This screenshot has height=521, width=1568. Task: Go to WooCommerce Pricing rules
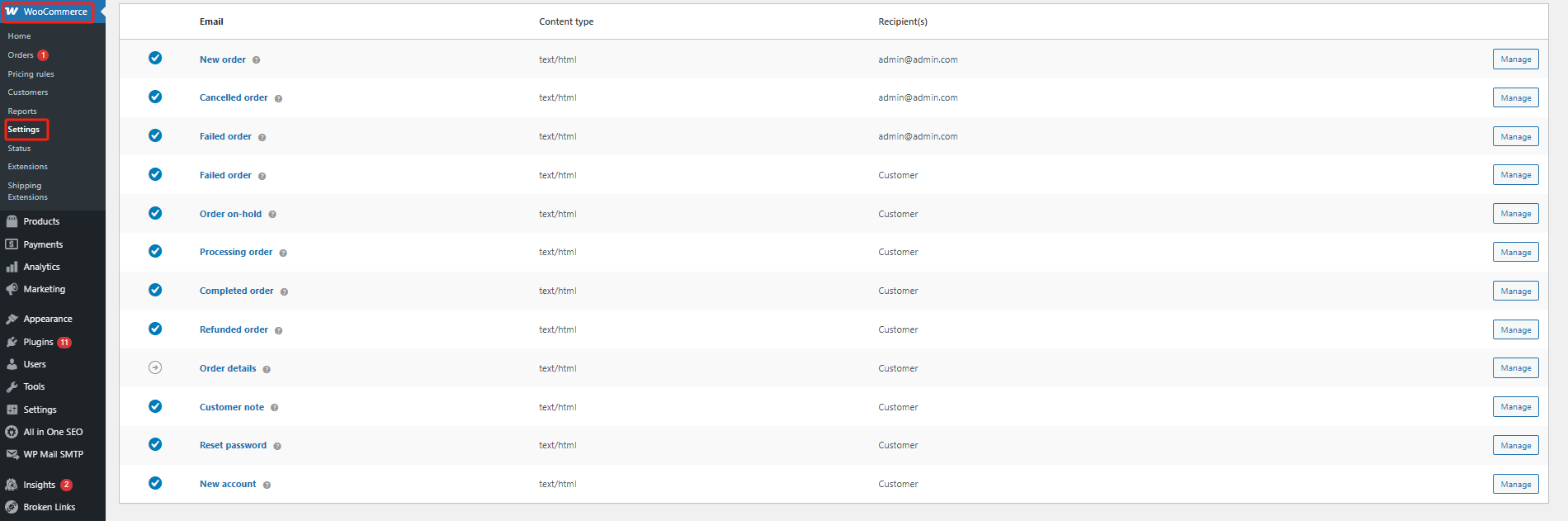[31, 74]
